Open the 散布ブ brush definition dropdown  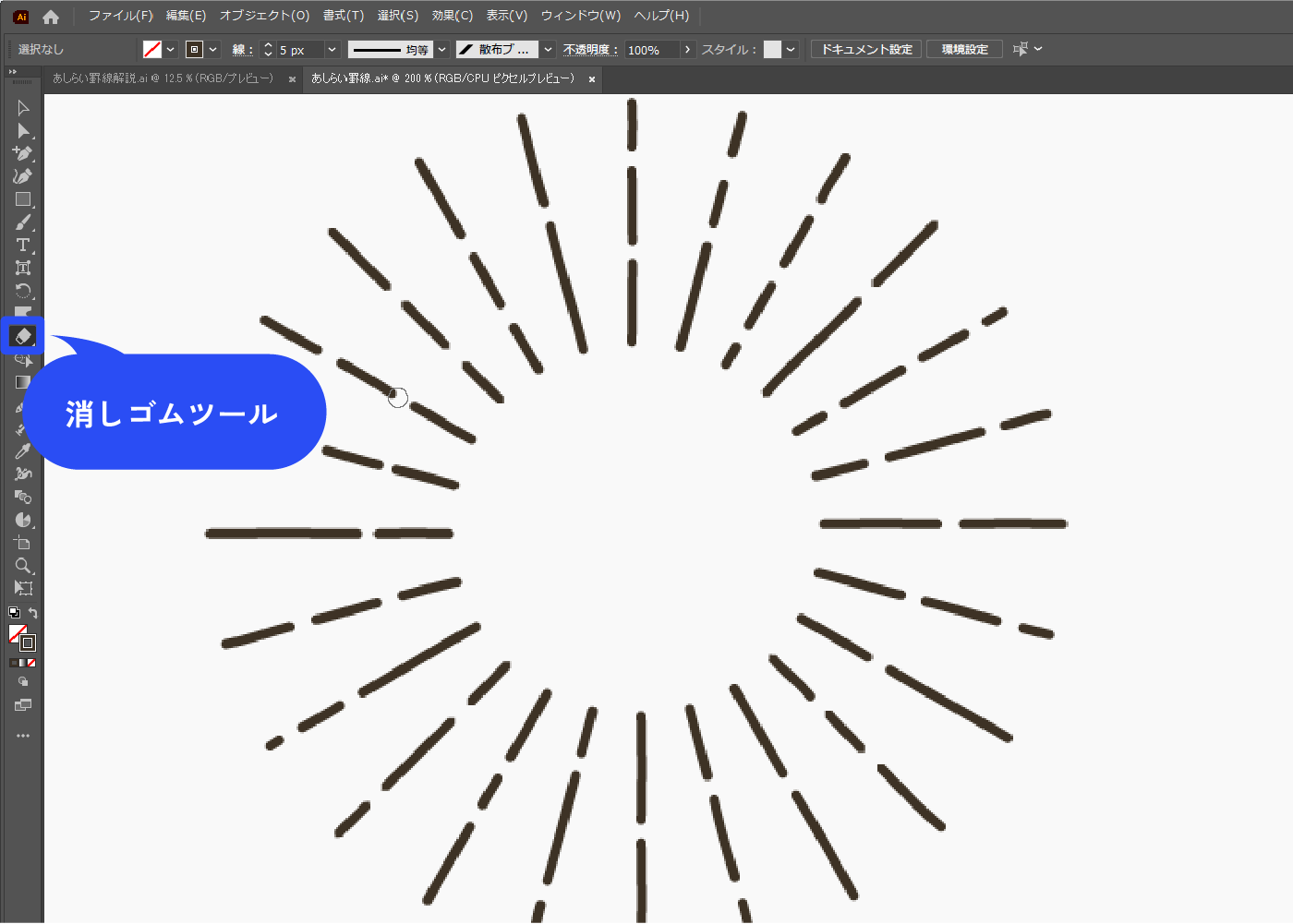coord(548,50)
